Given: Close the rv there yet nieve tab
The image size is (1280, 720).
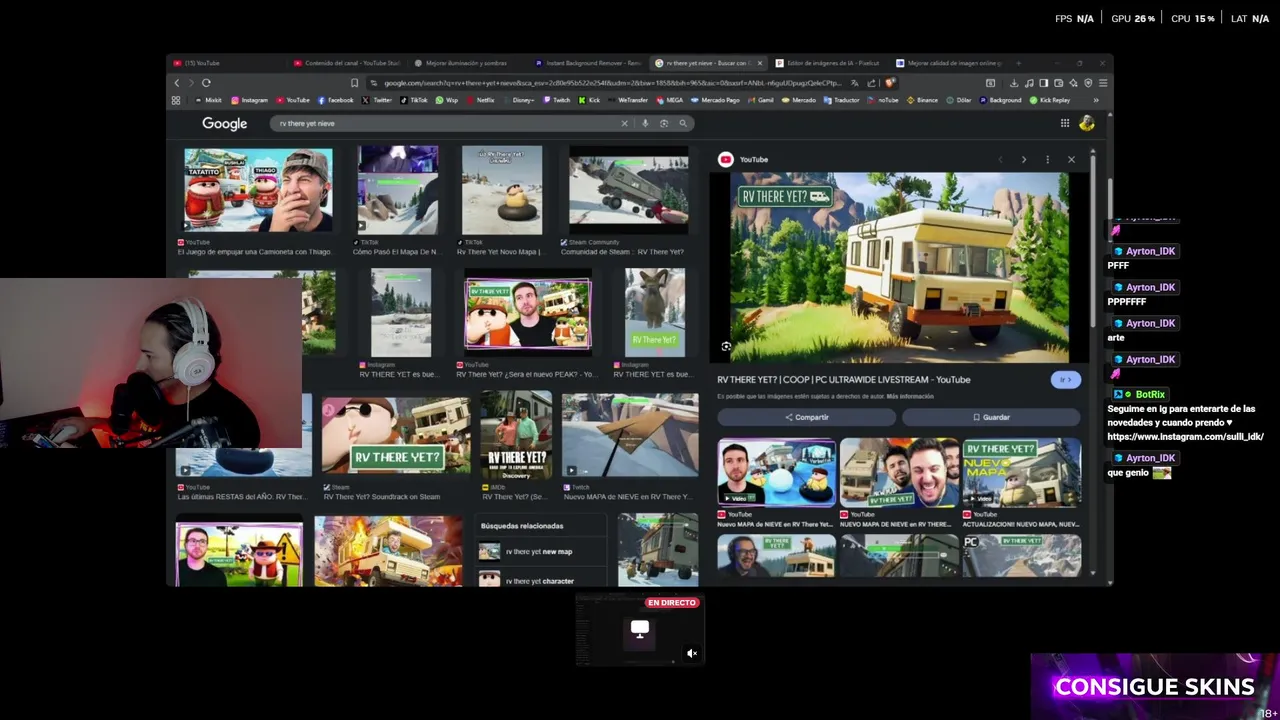Looking at the screenshot, I should [x=760, y=63].
